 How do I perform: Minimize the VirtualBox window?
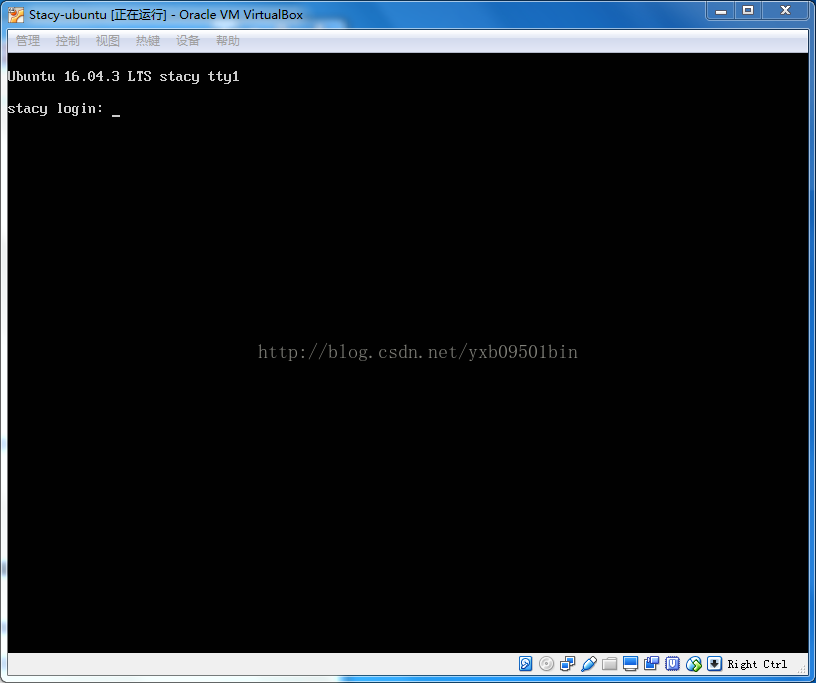click(721, 10)
